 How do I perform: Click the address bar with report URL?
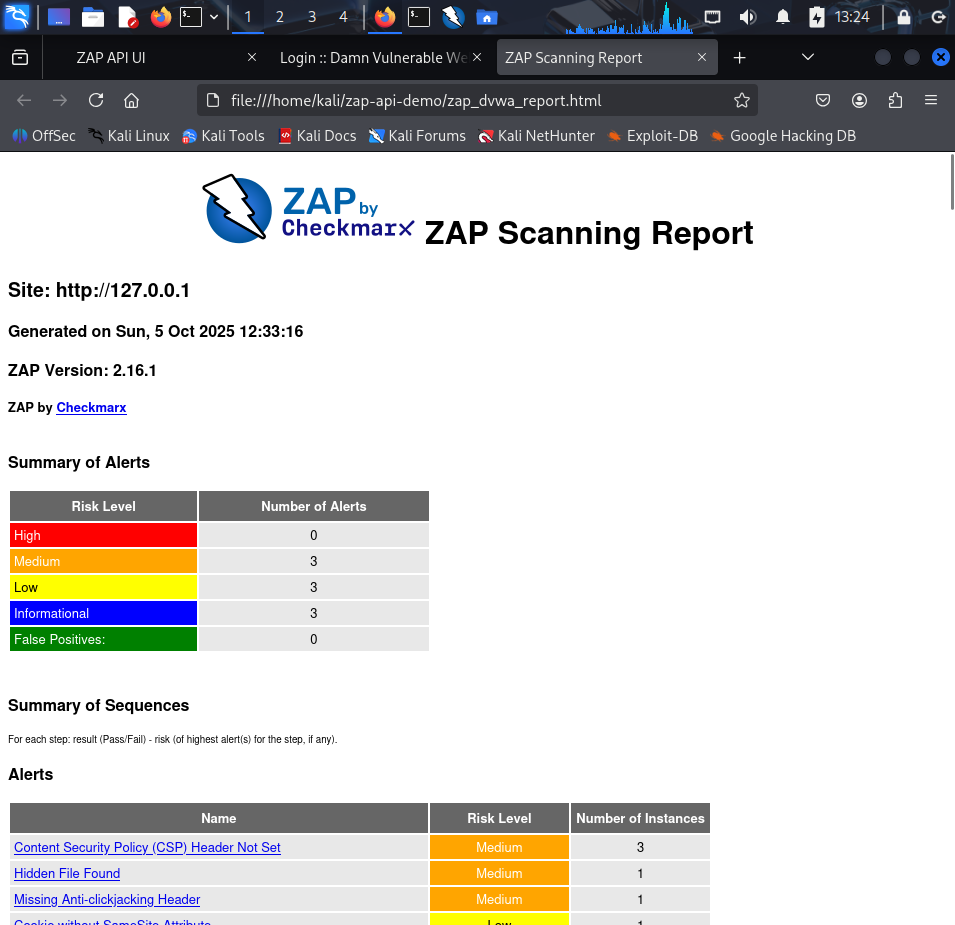[x=477, y=100]
